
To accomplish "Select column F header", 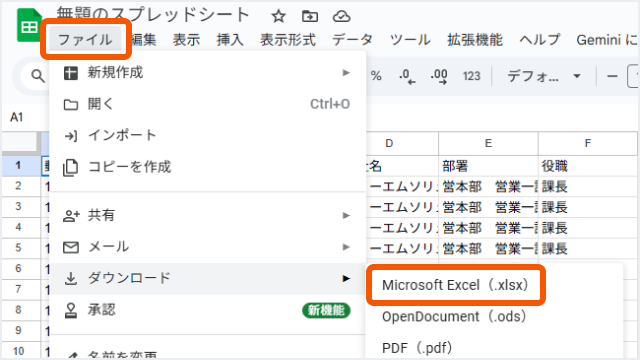I will pos(587,143).
